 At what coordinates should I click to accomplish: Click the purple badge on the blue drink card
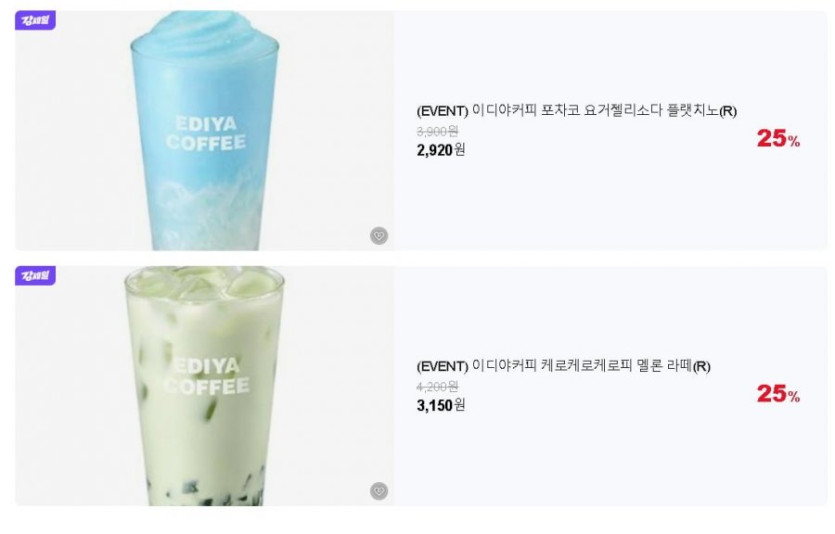[x=35, y=20]
